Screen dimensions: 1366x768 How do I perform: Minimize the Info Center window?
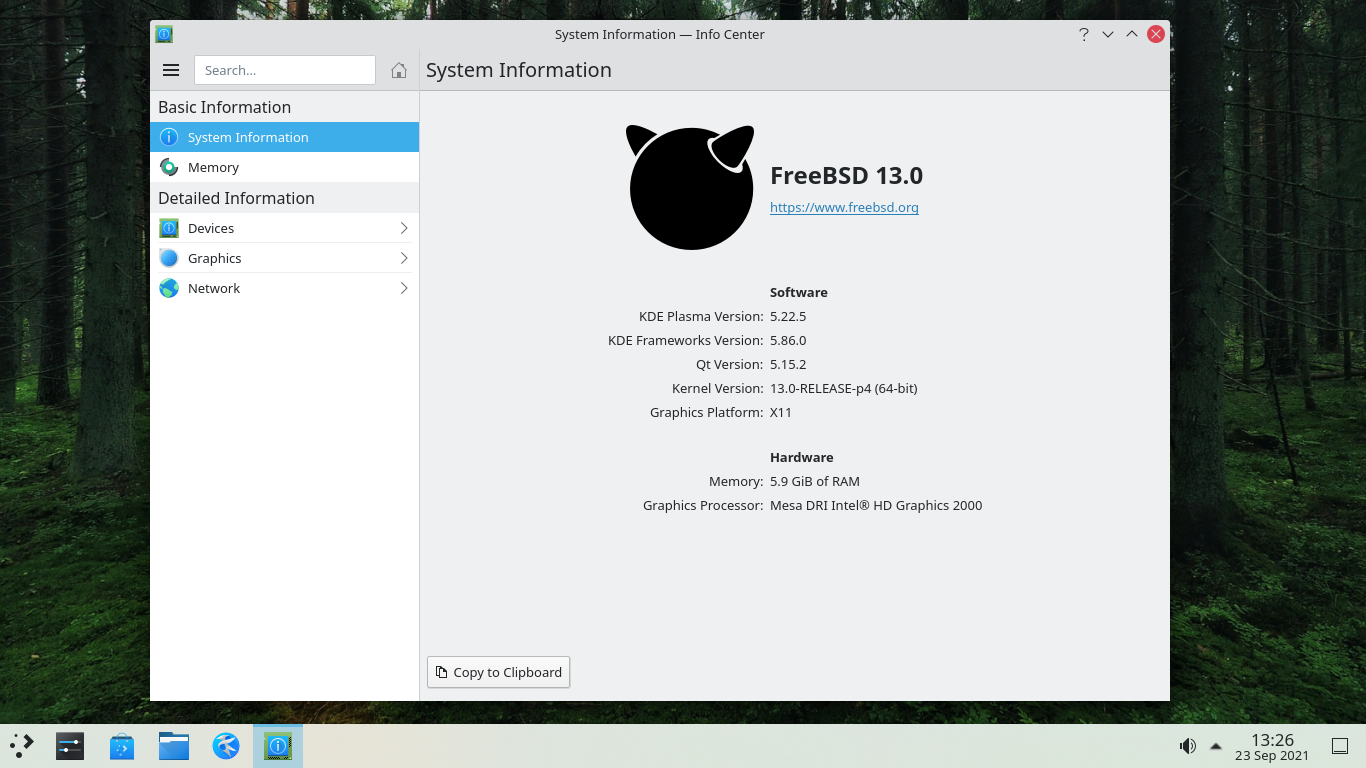point(1107,34)
